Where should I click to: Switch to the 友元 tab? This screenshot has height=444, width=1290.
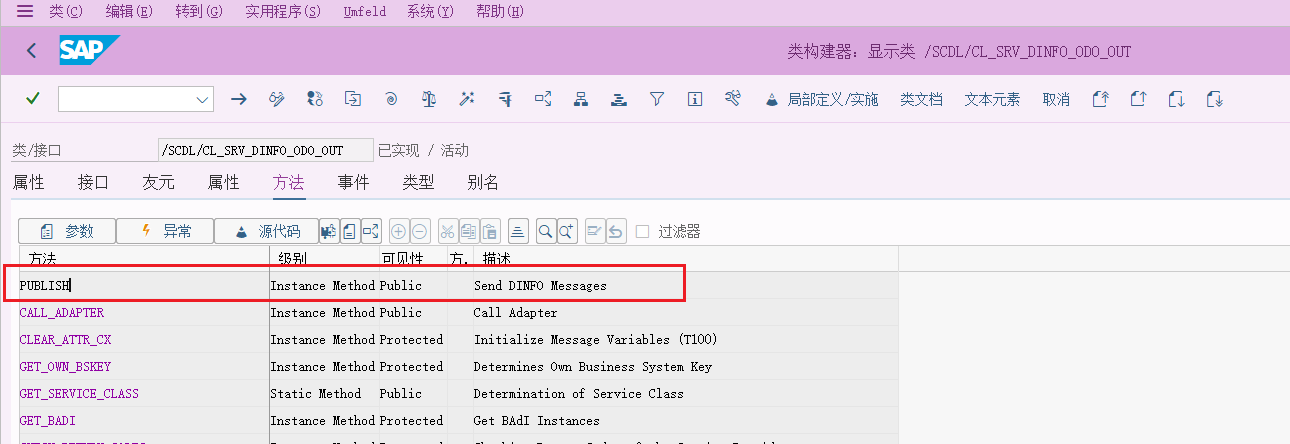(158, 182)
